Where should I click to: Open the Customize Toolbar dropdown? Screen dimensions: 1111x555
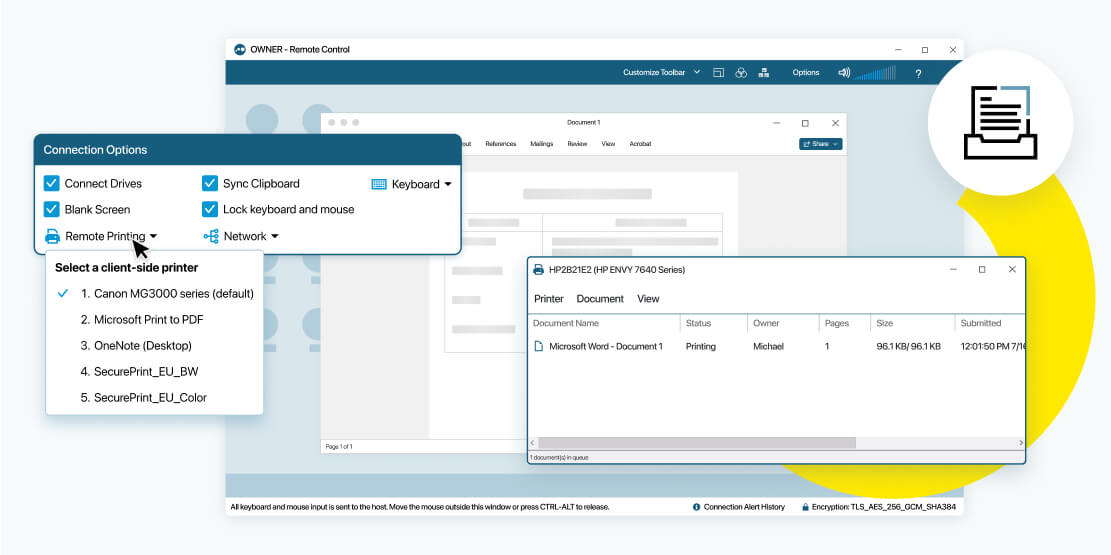pyautogui.click(x=662, y=72)
